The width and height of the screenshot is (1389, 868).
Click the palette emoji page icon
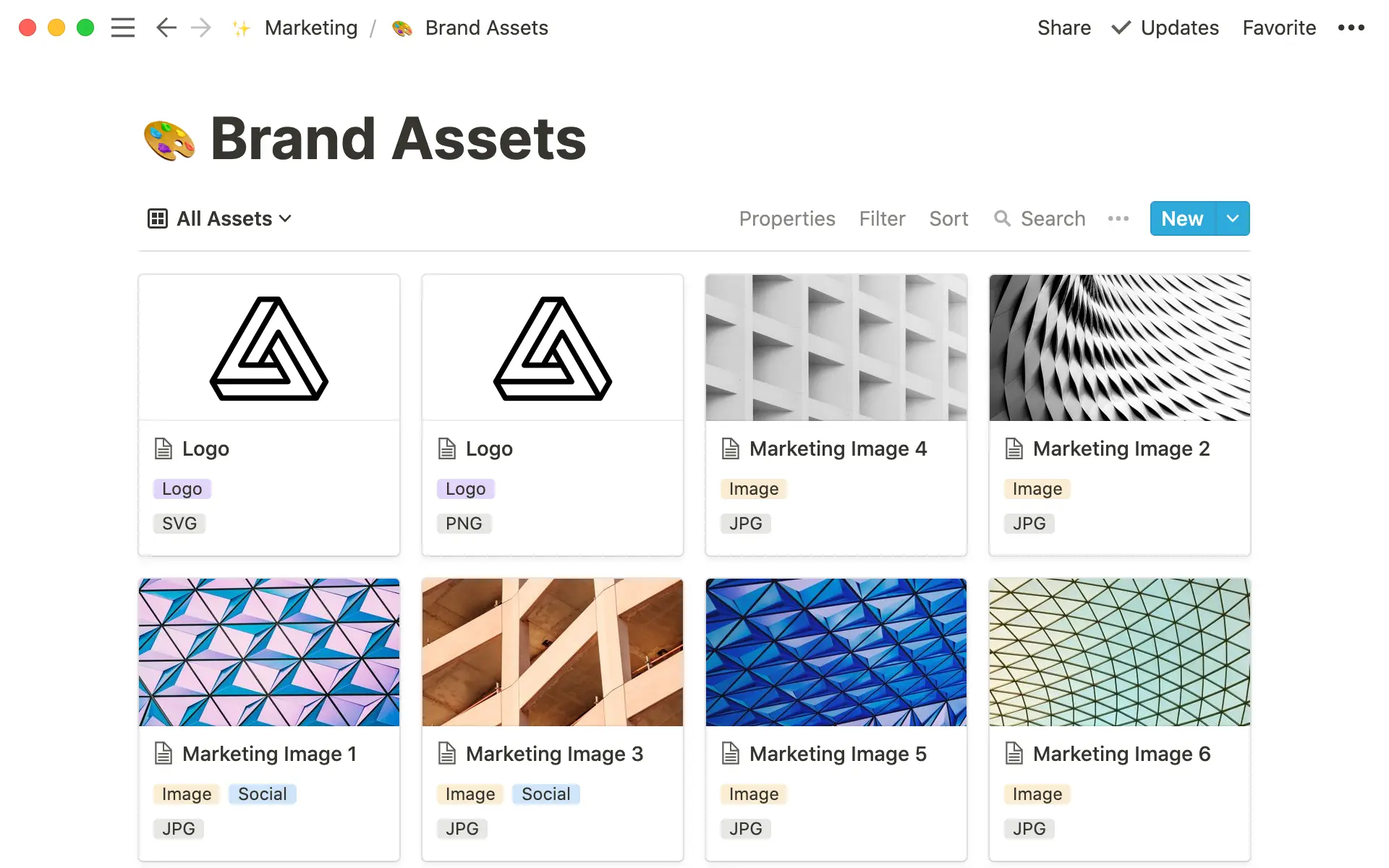pyautogui.click(x=169, y=140)
